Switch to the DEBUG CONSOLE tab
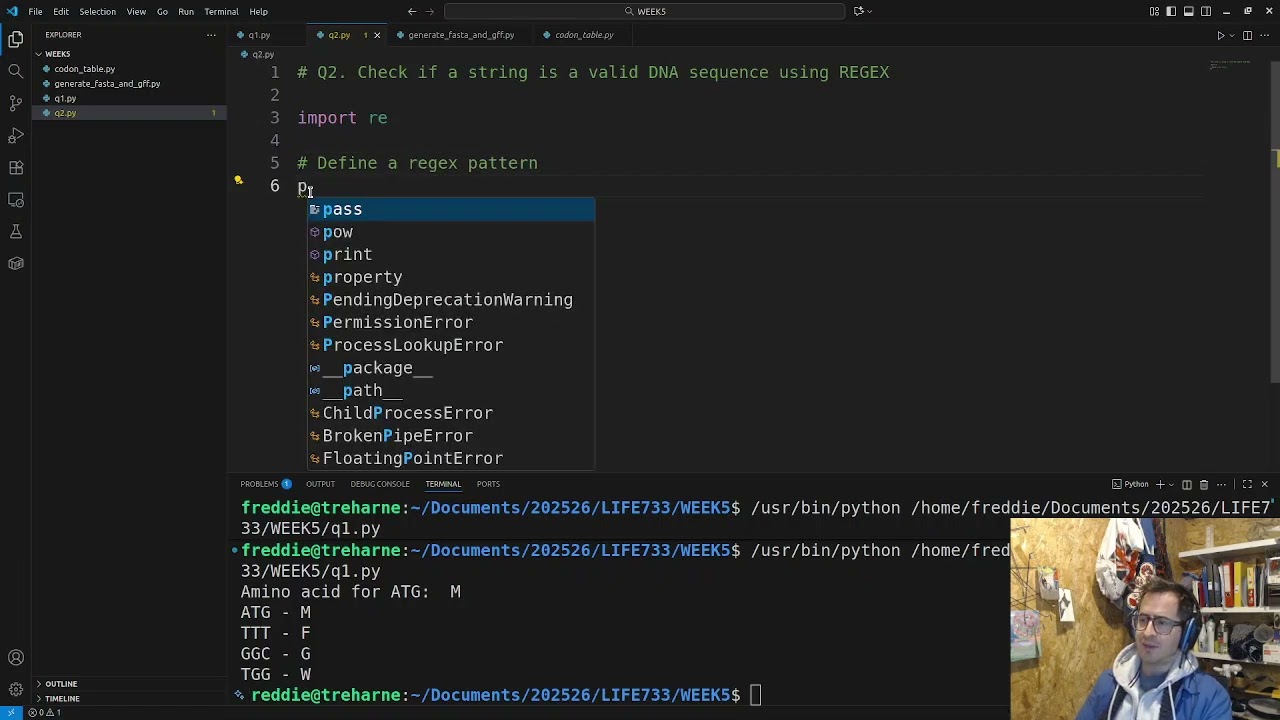This screenshot has width=1280, height=720. 380,484
